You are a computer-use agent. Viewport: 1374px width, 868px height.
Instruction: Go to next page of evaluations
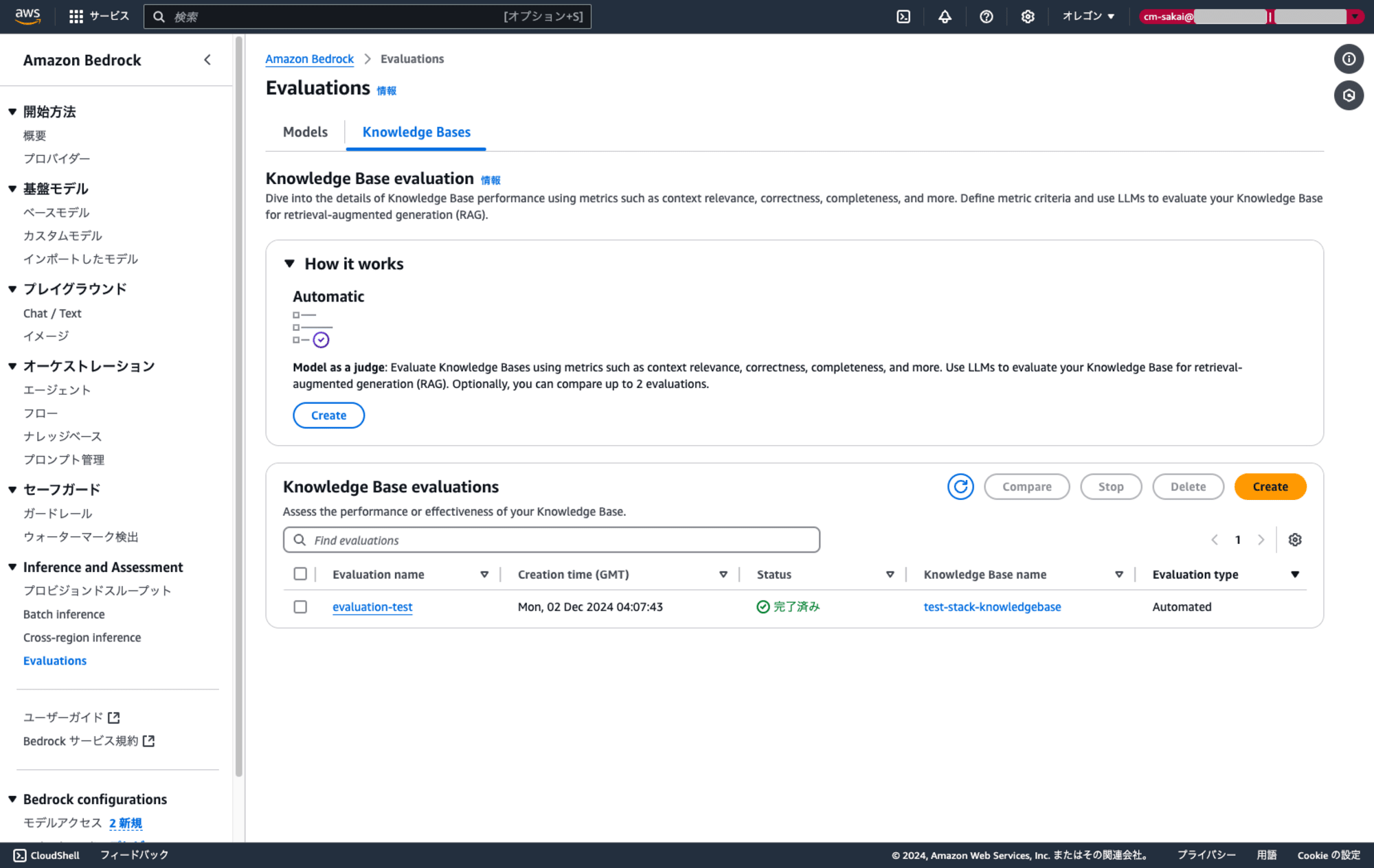[1261, 540]
